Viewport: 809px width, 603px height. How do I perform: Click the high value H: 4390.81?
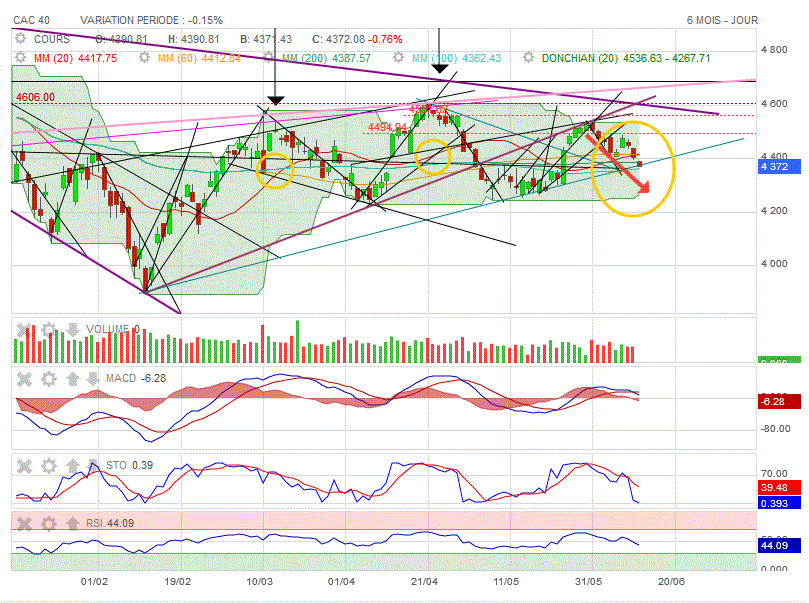[193, 39]
